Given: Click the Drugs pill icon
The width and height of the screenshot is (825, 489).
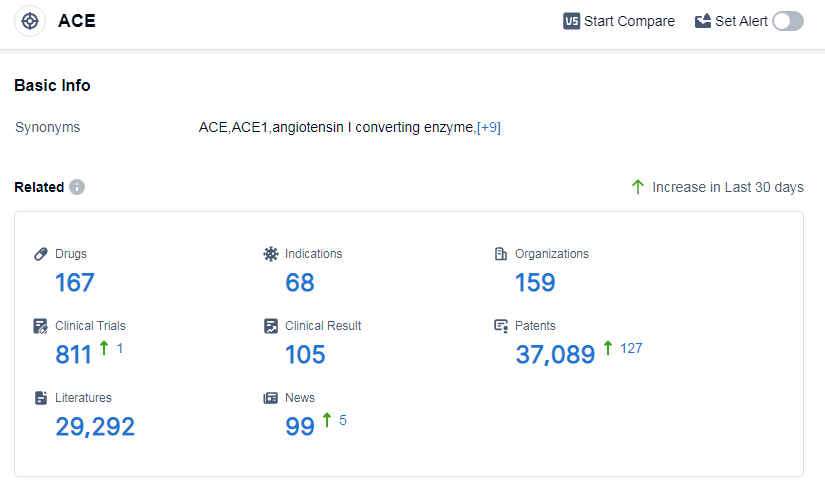Looking at the screenshot, I should point(41,254).
